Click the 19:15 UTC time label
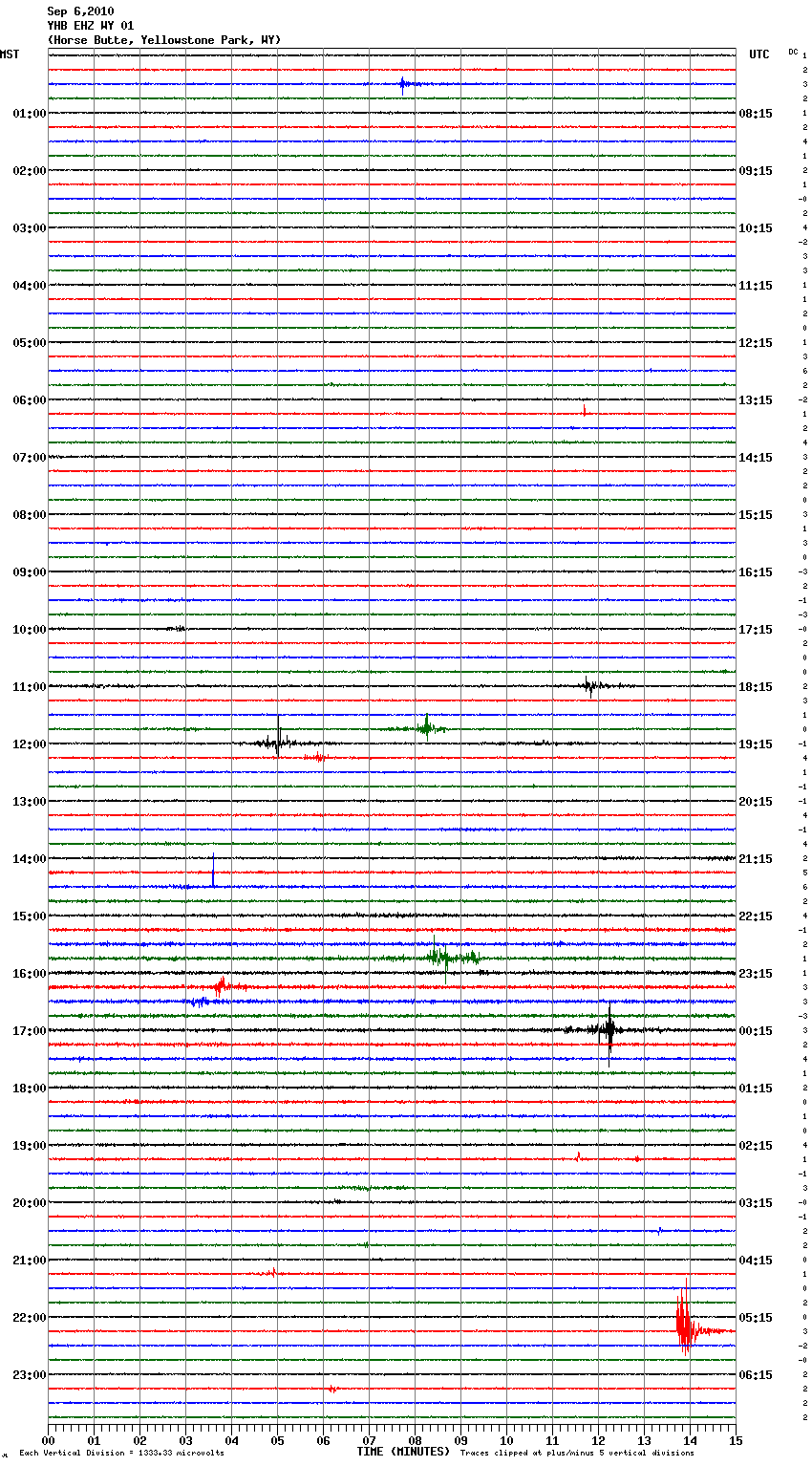The image size is (812, 1466). pyautogui.click(x=756, y=744)
